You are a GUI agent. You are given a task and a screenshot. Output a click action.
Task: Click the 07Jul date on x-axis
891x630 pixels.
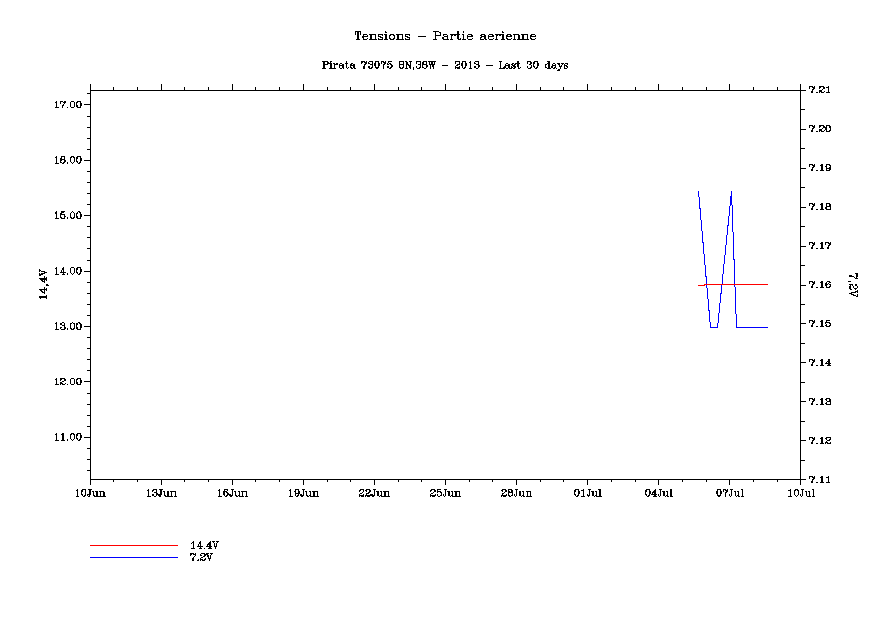(x=729, y=493)
